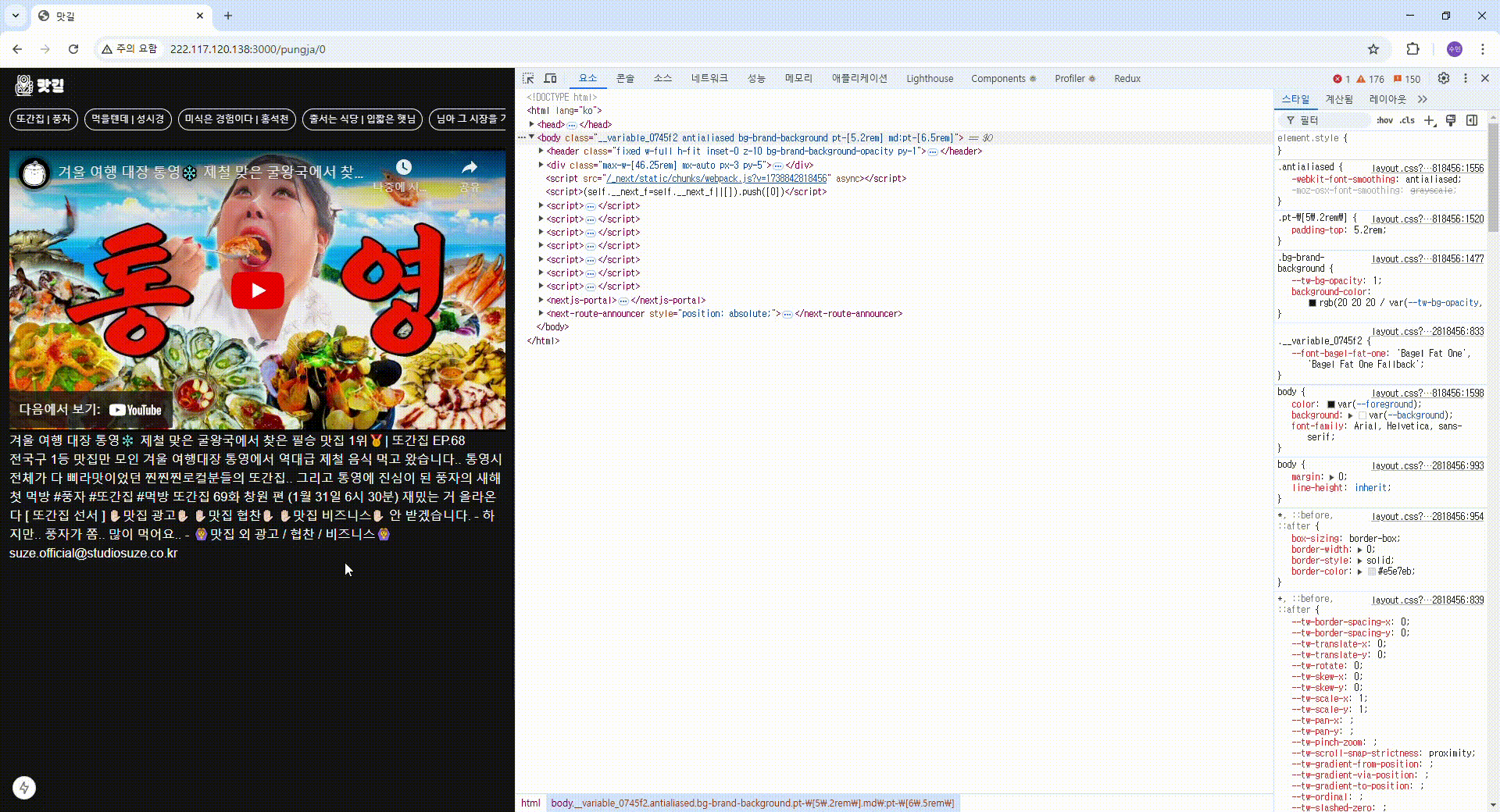Expand the header element node

(x=541, y=151)
